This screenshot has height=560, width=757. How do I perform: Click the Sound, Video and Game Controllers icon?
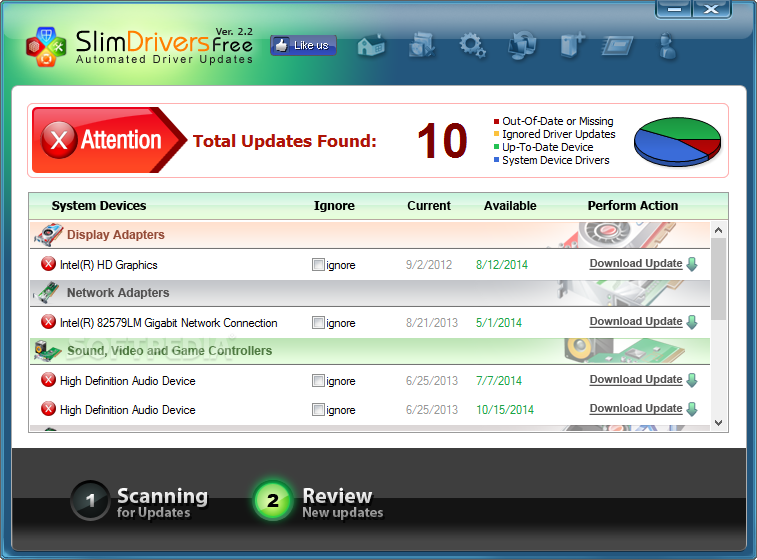pyautogui.click(x=47, y=350)
